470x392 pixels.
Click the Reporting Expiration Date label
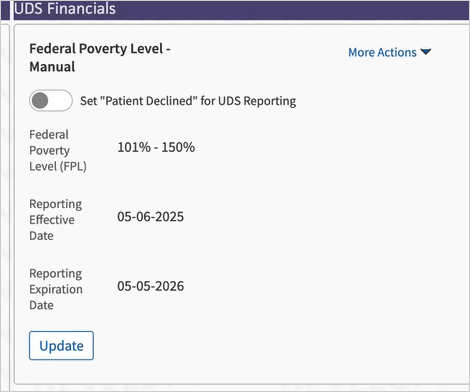(x=56, y=289)
